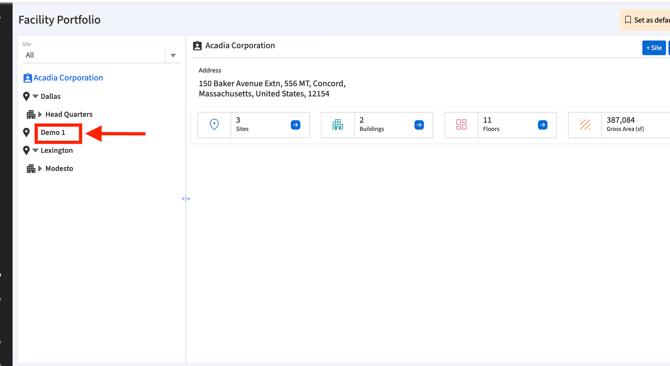Open the Buildings card arrow button
The height and width of the screenshot is (366, 670).
[x=419, y=125]
